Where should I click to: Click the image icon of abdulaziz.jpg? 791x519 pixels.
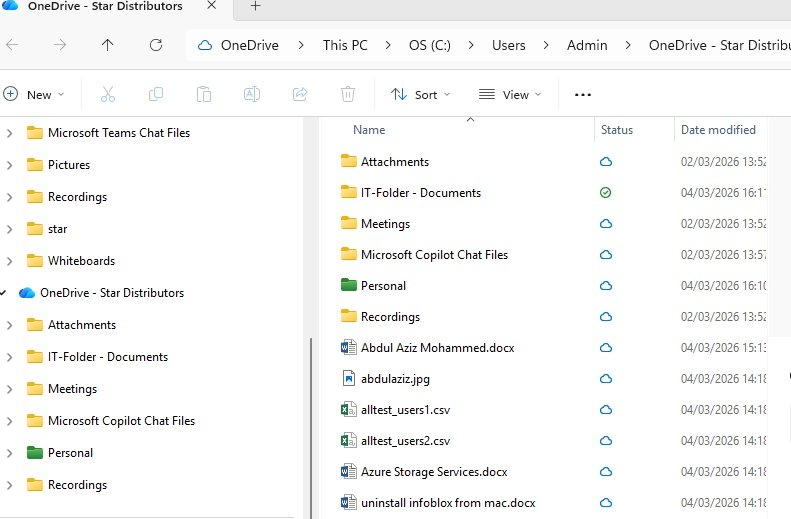tap(349, 378)
